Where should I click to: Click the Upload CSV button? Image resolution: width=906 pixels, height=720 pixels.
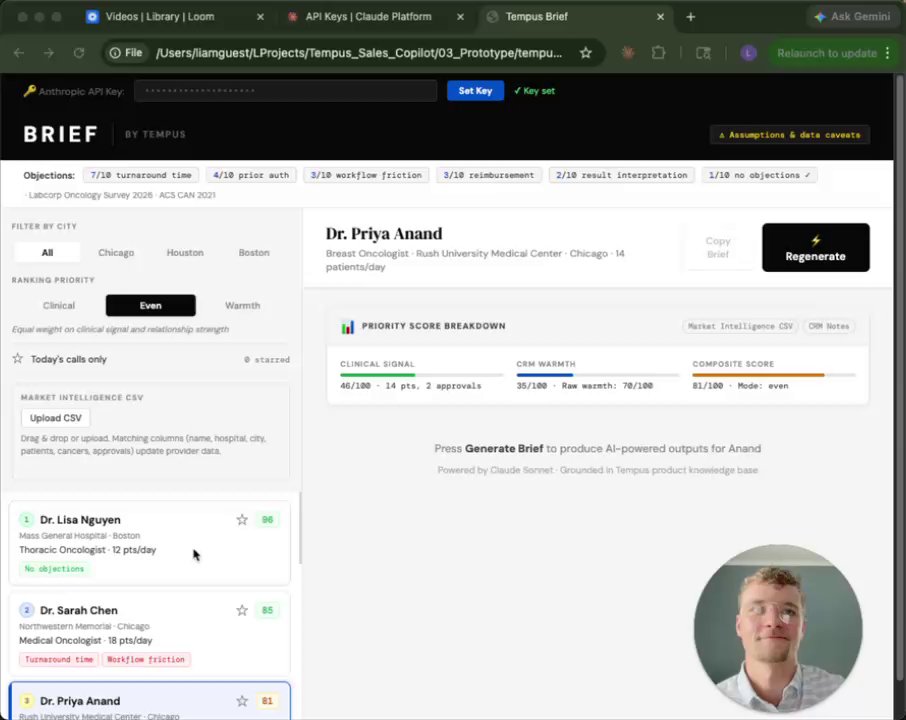click(x=55, y=418)
